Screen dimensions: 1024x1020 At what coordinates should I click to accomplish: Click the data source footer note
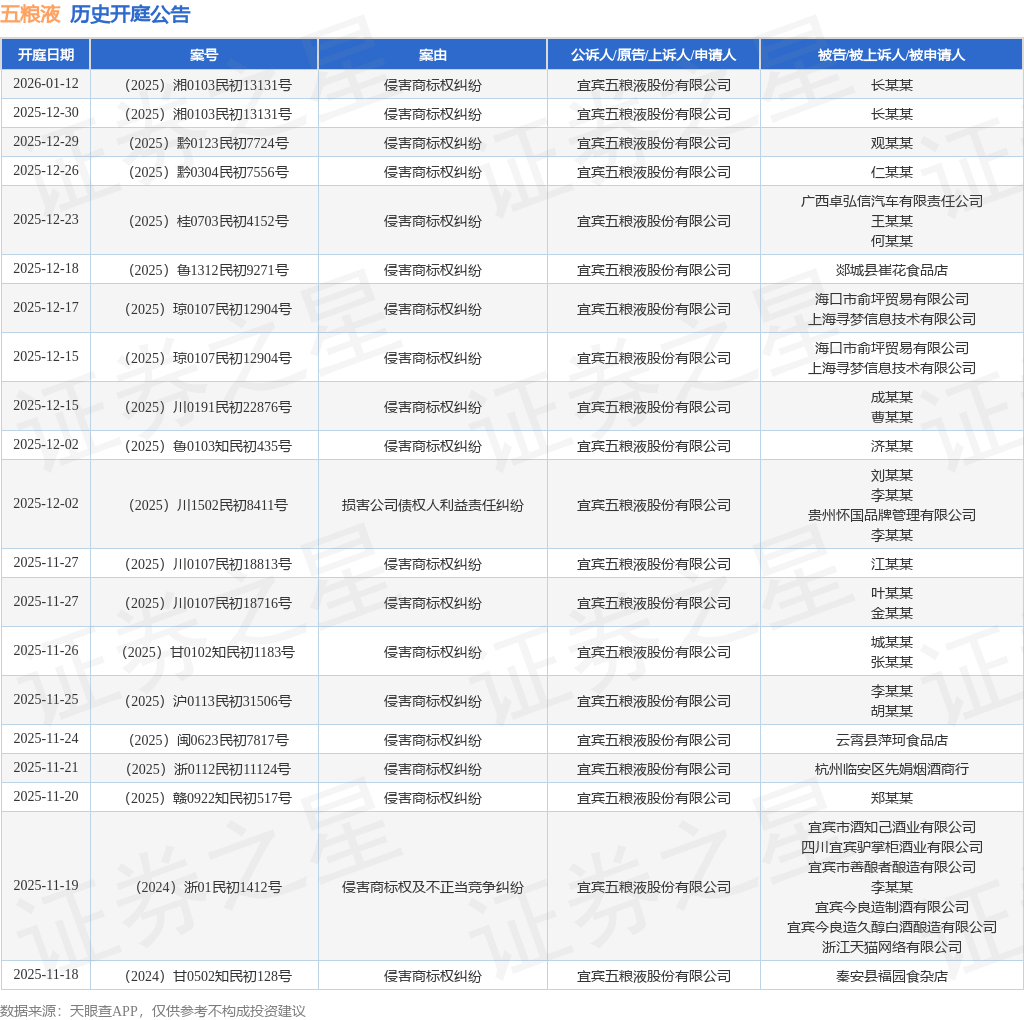153,1011
